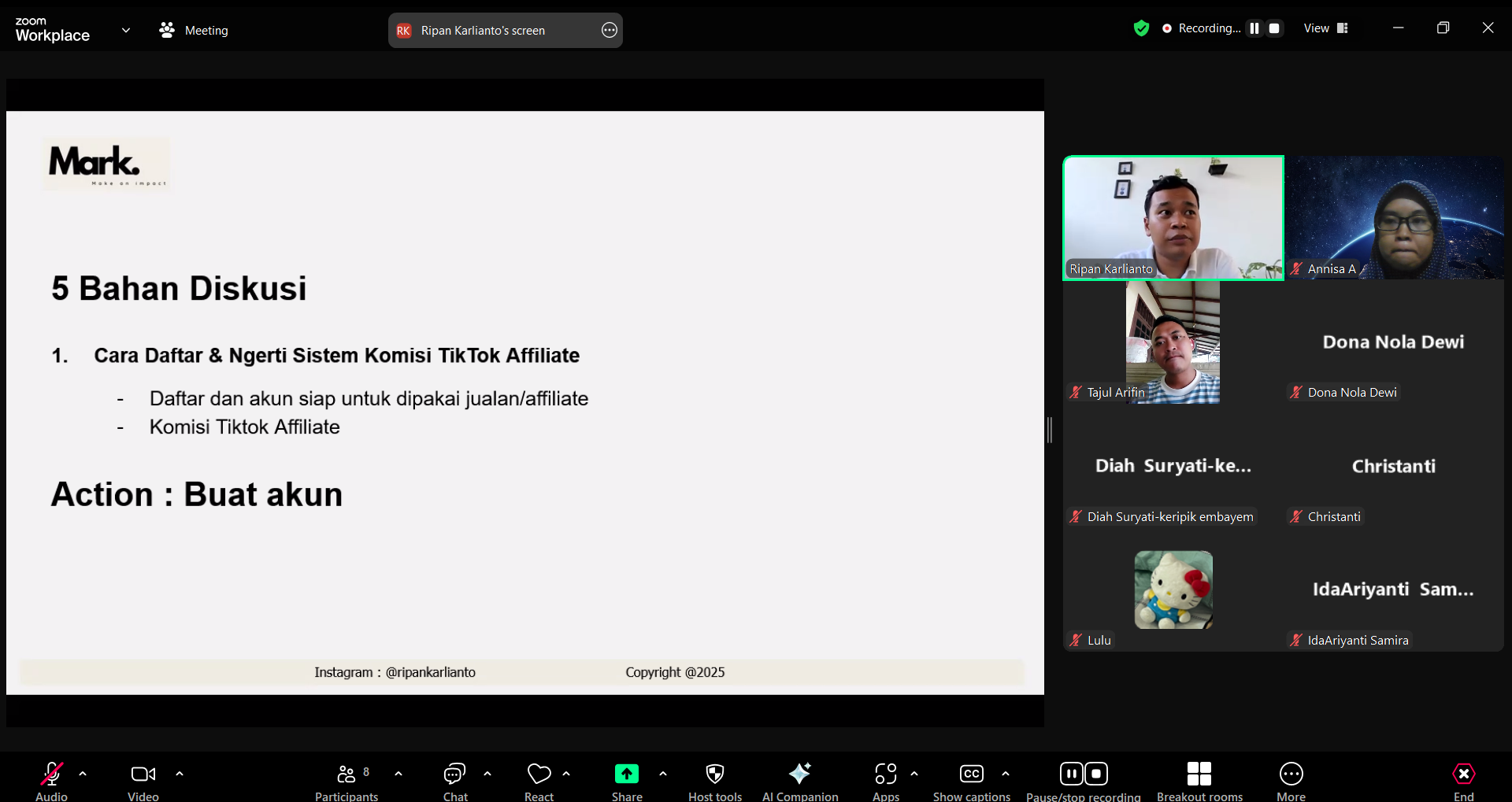
Task: Open the React heart menu
Action: 539,774
